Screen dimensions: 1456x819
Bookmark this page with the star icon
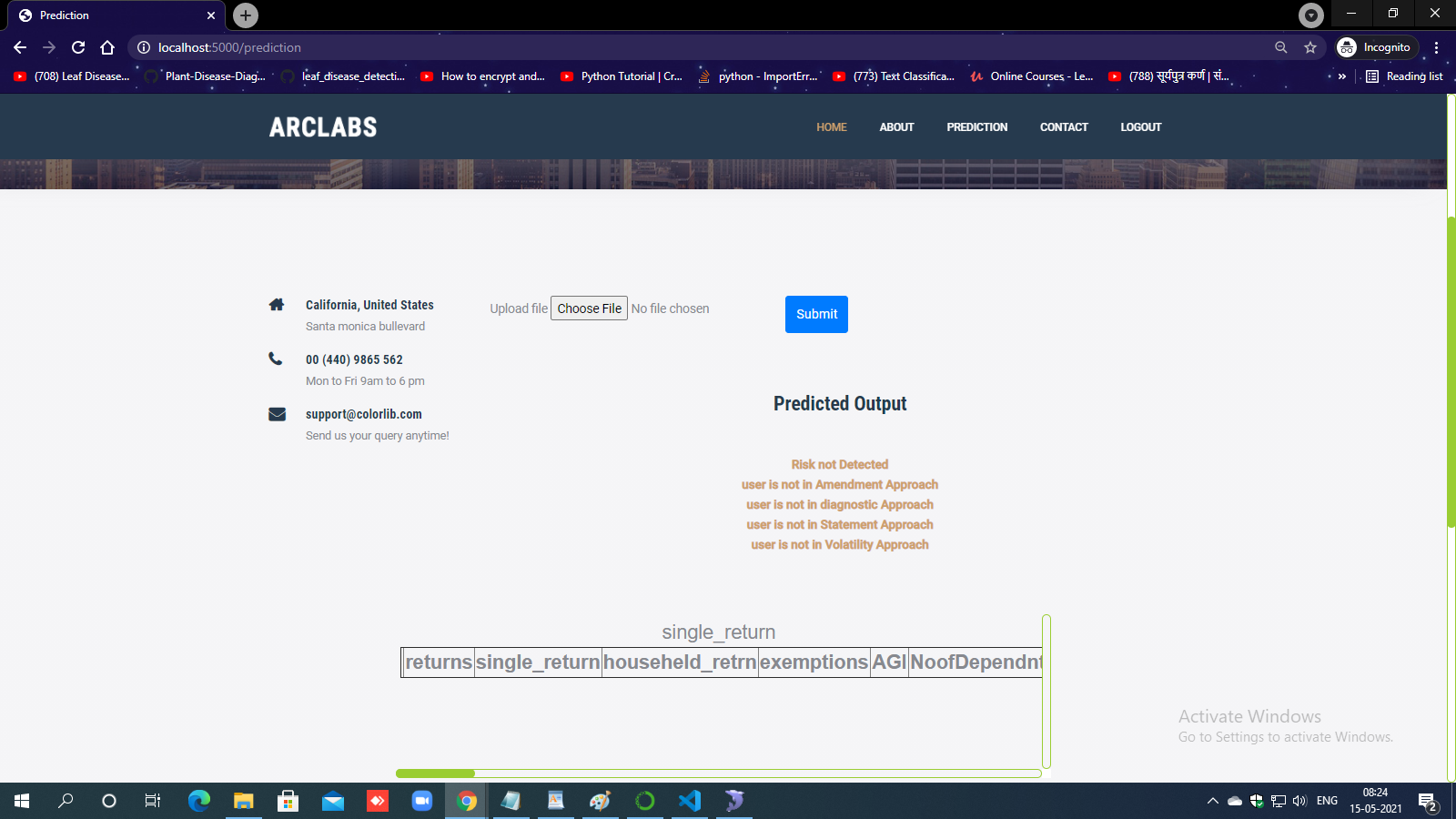[x=1310, y=47]
